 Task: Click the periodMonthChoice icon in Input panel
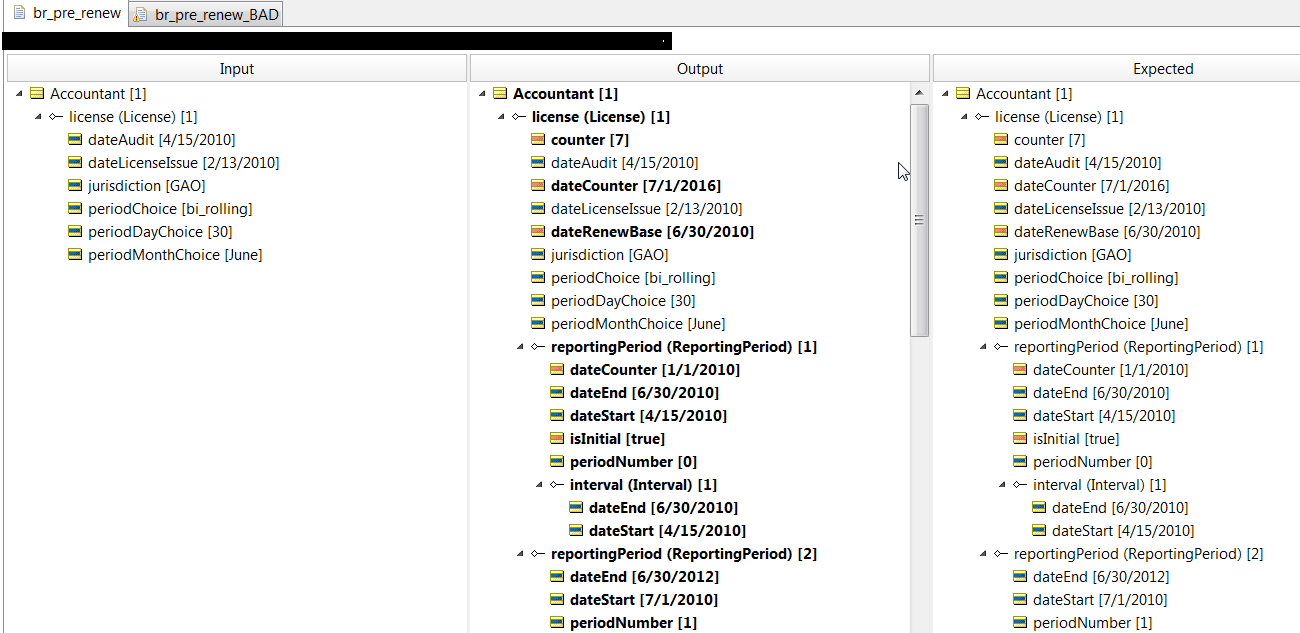tap(75, 255)
